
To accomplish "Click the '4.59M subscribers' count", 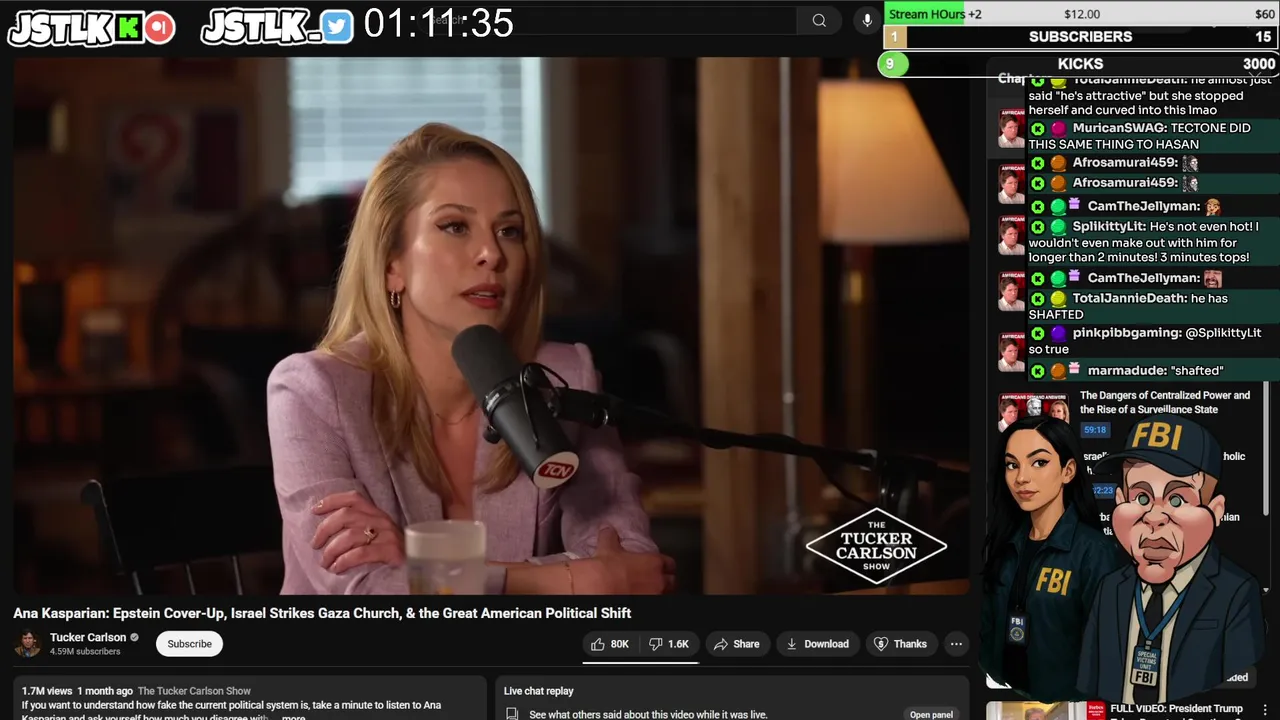I will coord(85,651).
